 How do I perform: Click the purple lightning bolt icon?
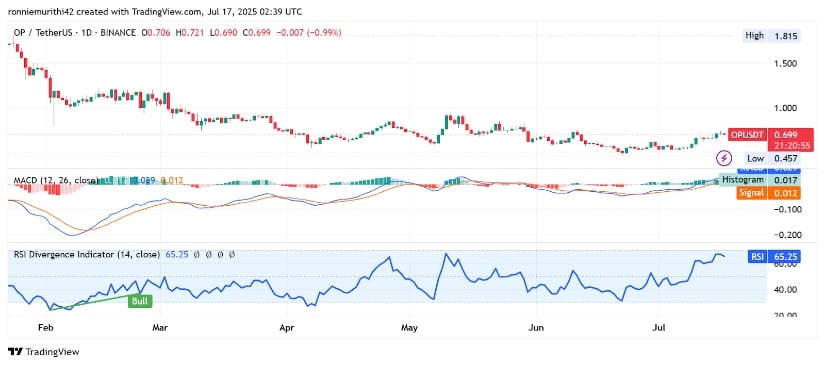tap(725, 157)
